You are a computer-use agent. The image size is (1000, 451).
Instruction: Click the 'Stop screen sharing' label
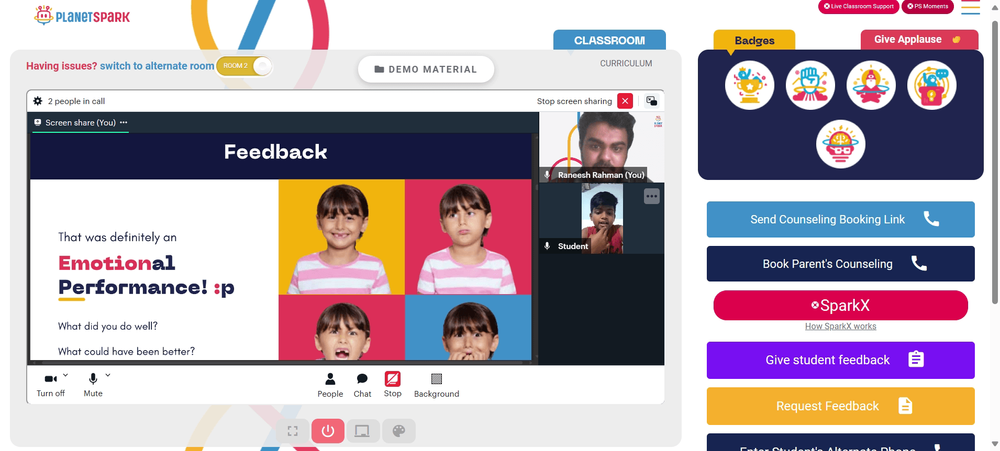(x=574, y=101)
